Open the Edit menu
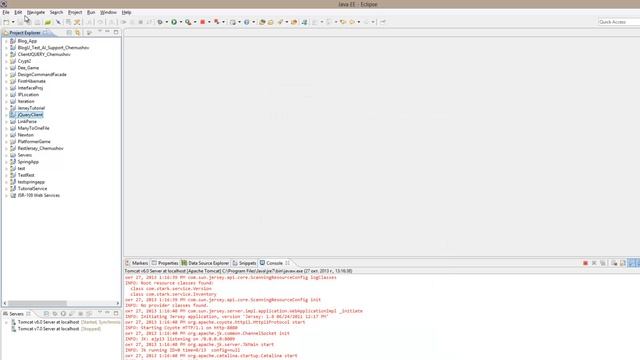Screen dimensions: 640x360 [18, 13]
